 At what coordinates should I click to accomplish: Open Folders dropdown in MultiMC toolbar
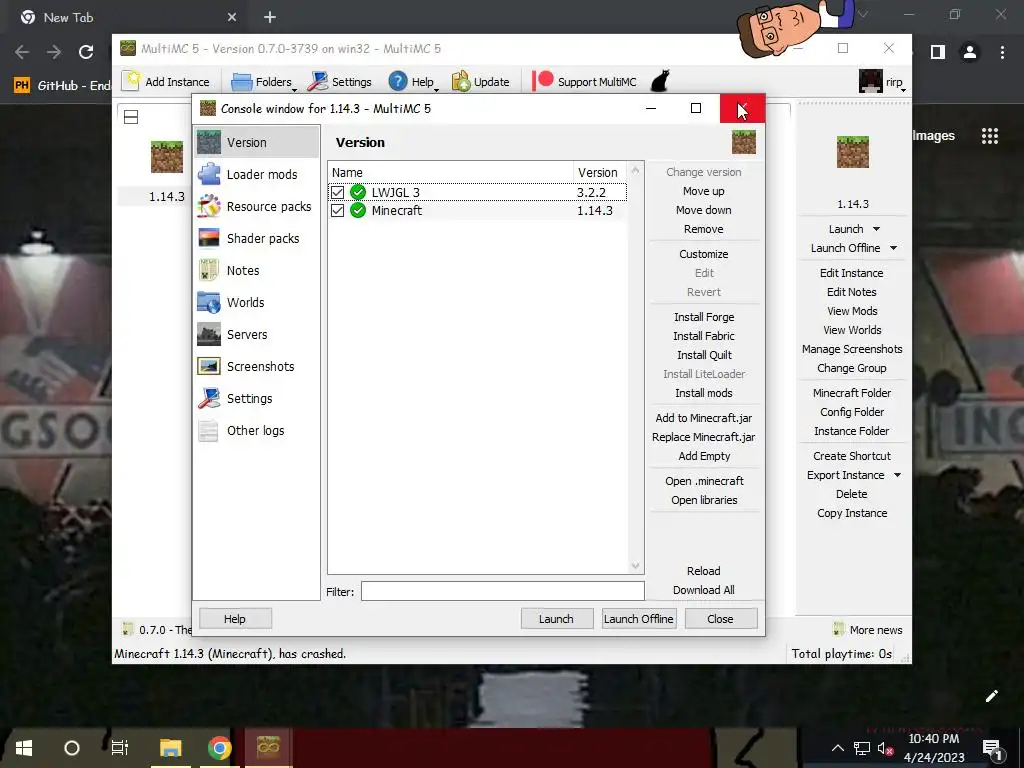(x=264, y=82)
